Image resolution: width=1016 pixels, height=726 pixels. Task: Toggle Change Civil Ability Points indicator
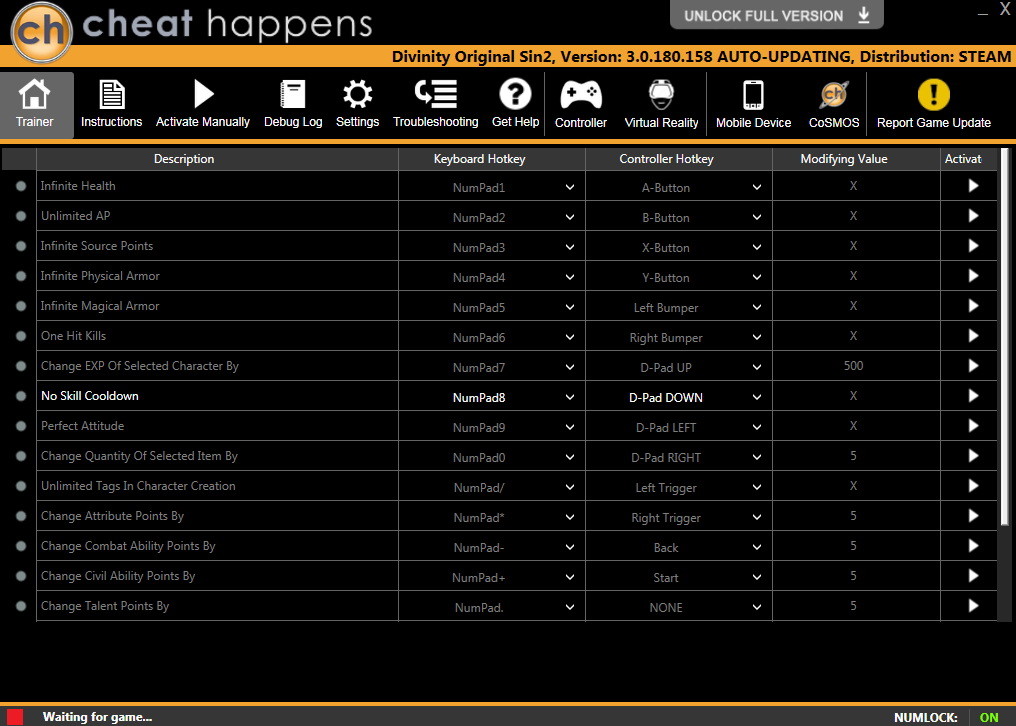click(21, 576)
